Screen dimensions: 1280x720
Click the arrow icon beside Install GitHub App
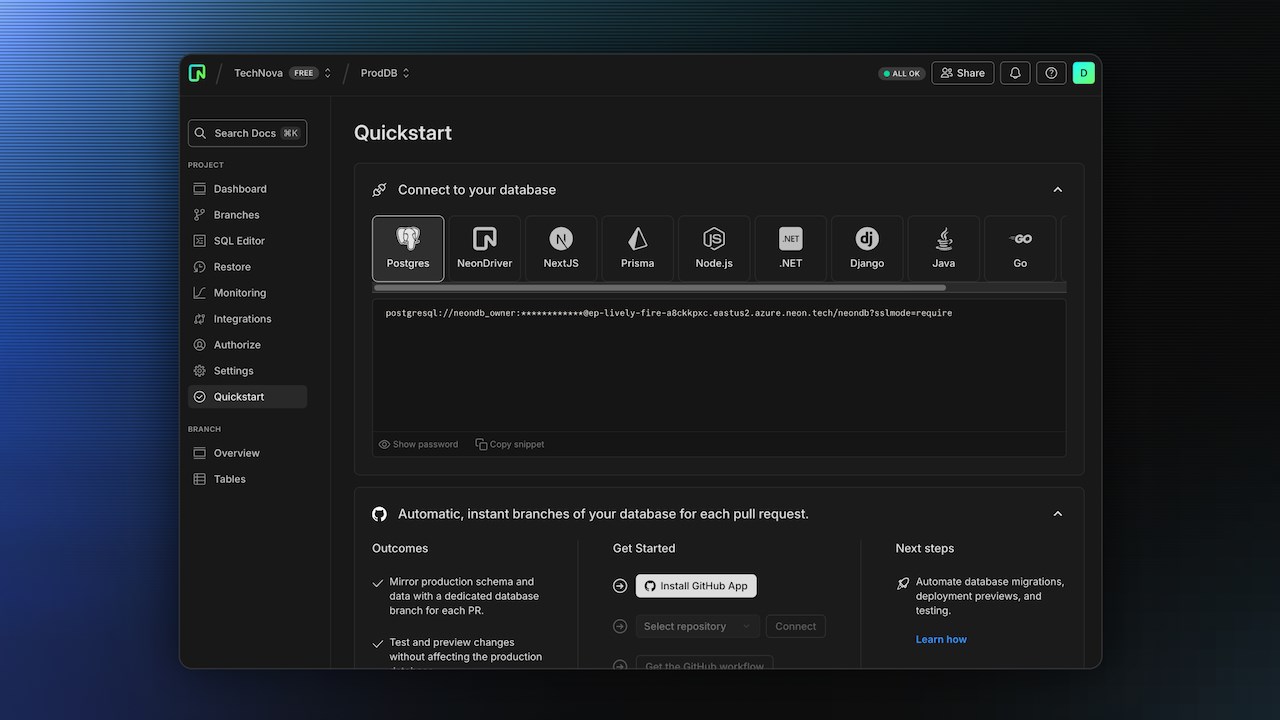coord(620,586)
